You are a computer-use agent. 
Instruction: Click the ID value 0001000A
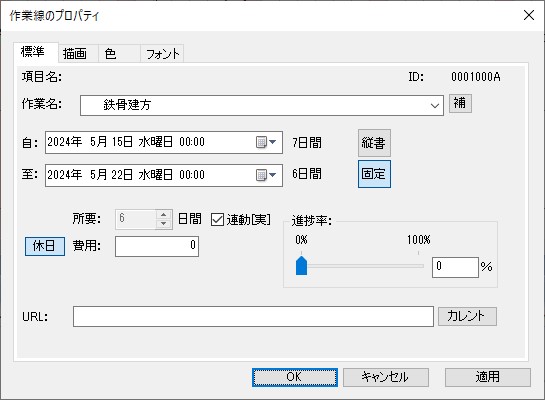(x=476, y=77)
